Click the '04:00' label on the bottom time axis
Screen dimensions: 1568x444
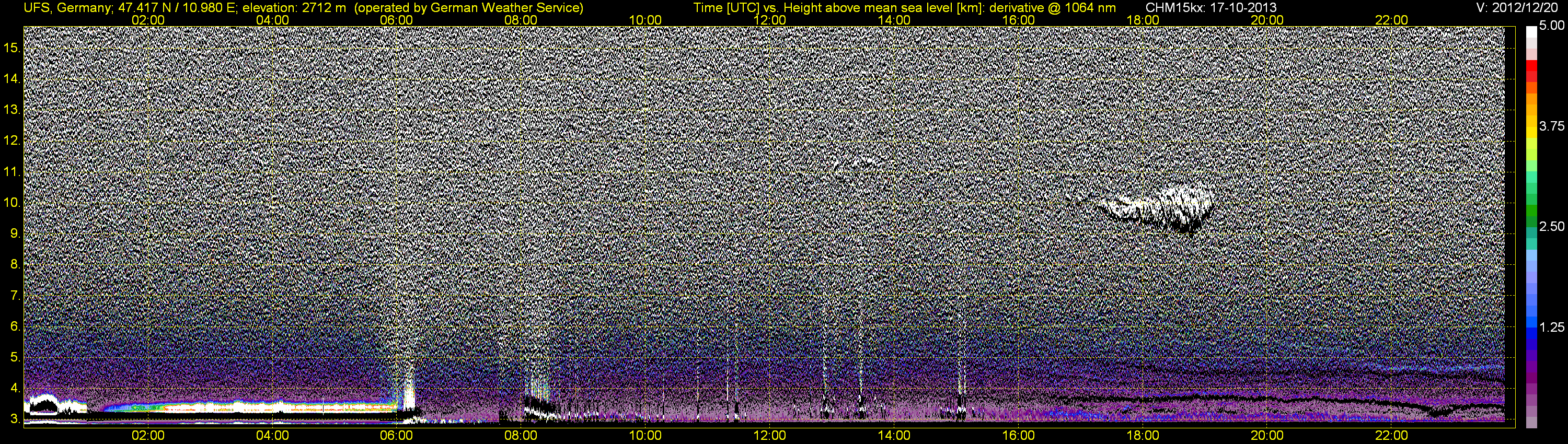[x=272, y=436]
